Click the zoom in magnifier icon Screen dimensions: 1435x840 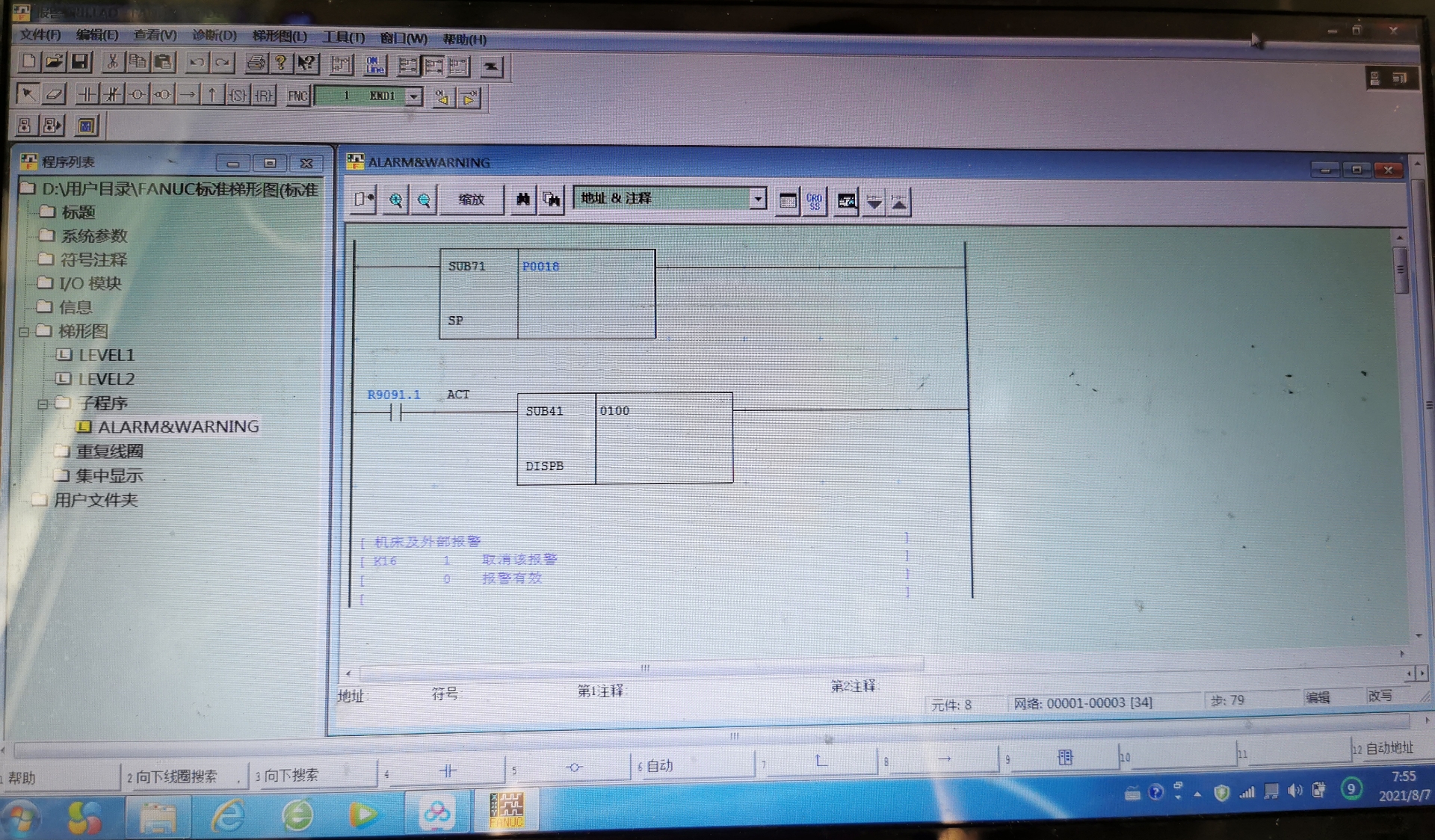click(x=395, y=200)
